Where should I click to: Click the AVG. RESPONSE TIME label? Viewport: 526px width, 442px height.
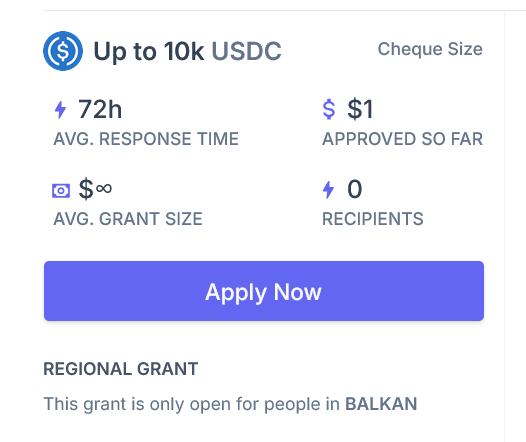pyautogui.click(x=146, y=139)
